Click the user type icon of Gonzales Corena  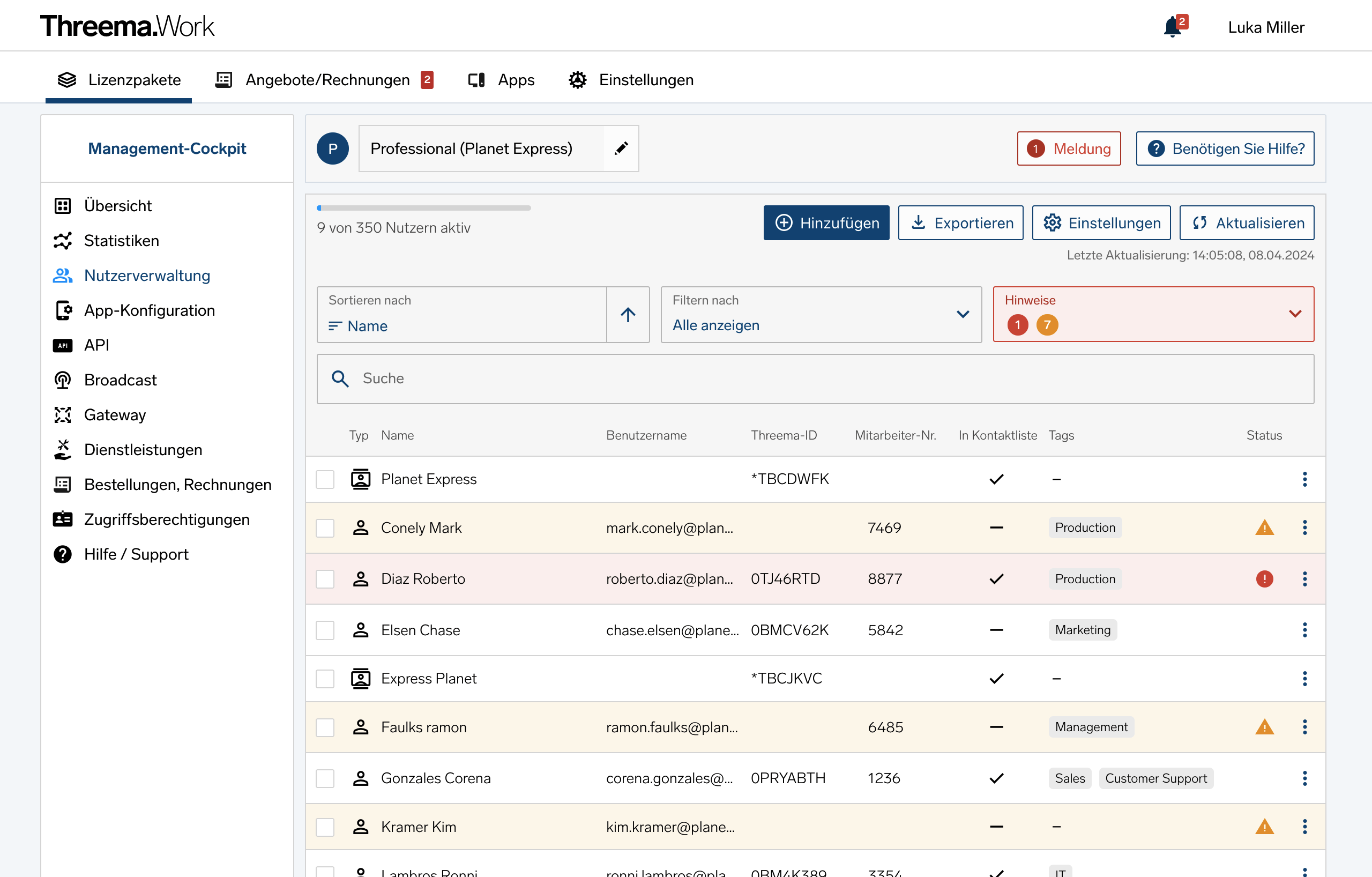tap(361, 778)
